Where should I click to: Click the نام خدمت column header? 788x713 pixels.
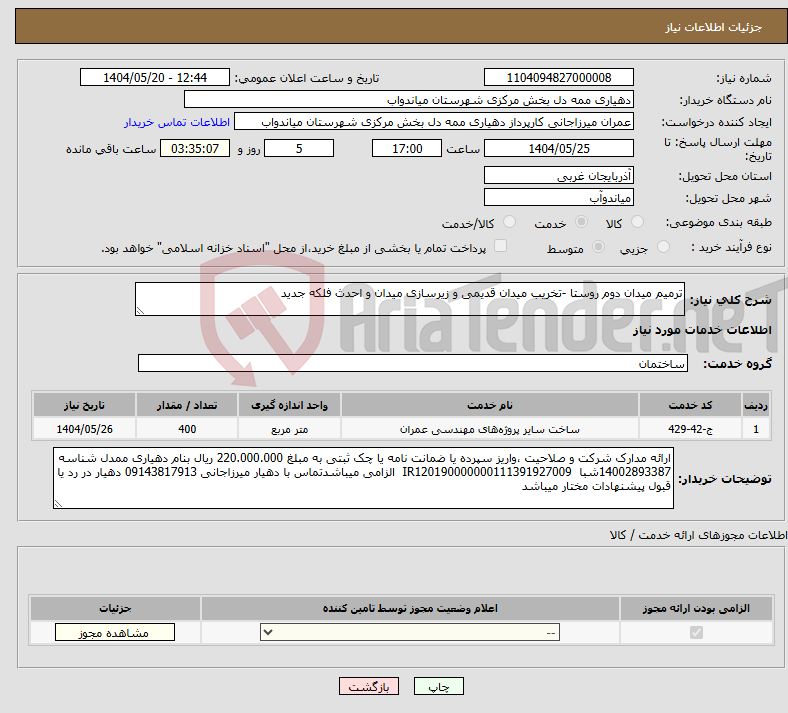(490, 405)
